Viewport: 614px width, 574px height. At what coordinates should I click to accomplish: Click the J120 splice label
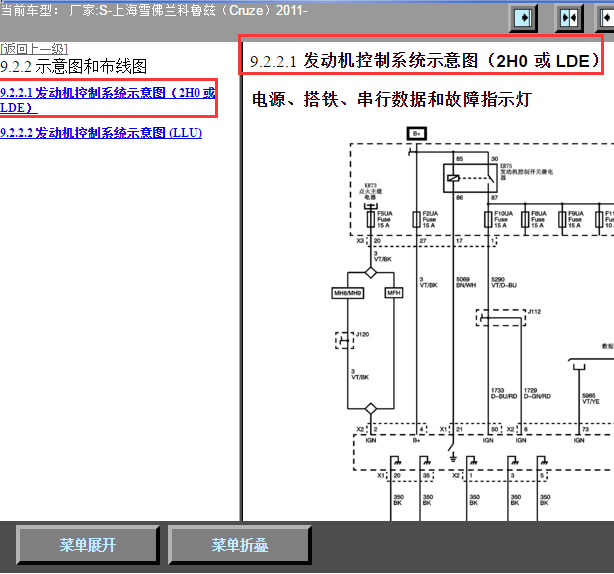[x=362, y=334]
